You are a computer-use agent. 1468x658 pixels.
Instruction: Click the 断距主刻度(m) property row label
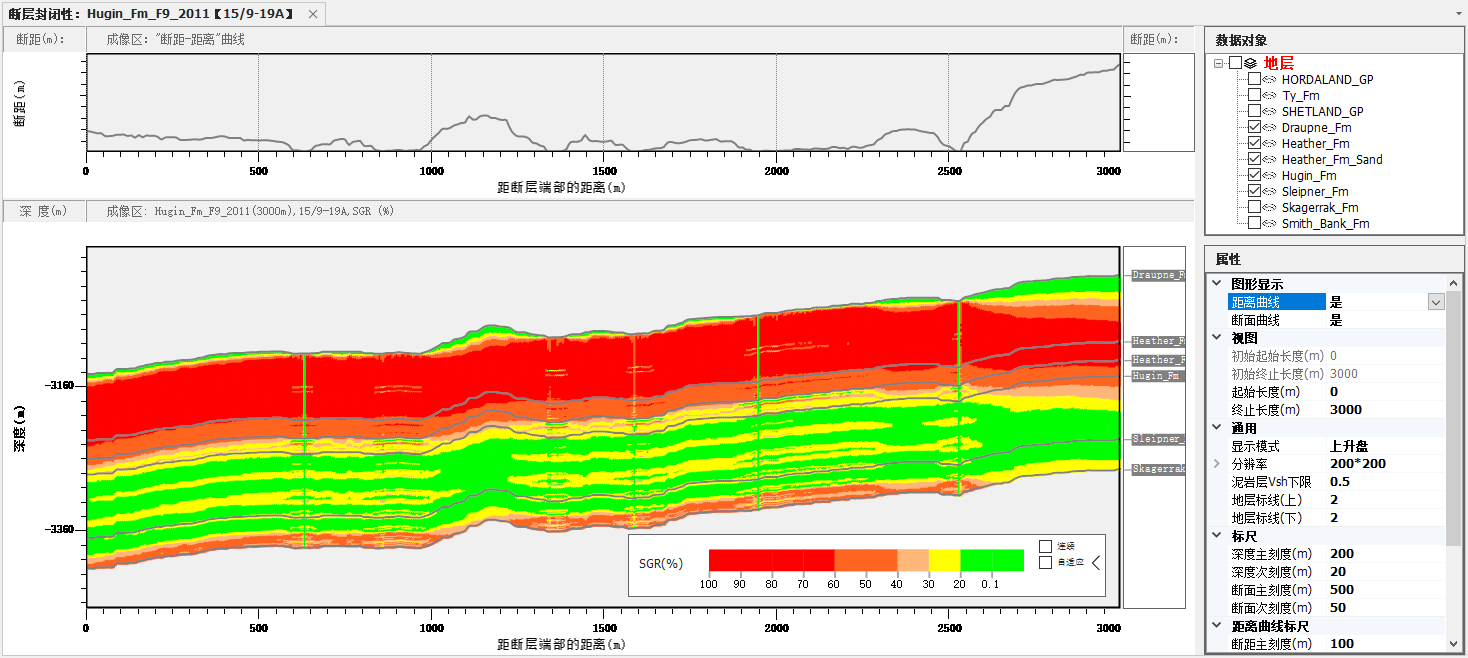pos(1273,644)
